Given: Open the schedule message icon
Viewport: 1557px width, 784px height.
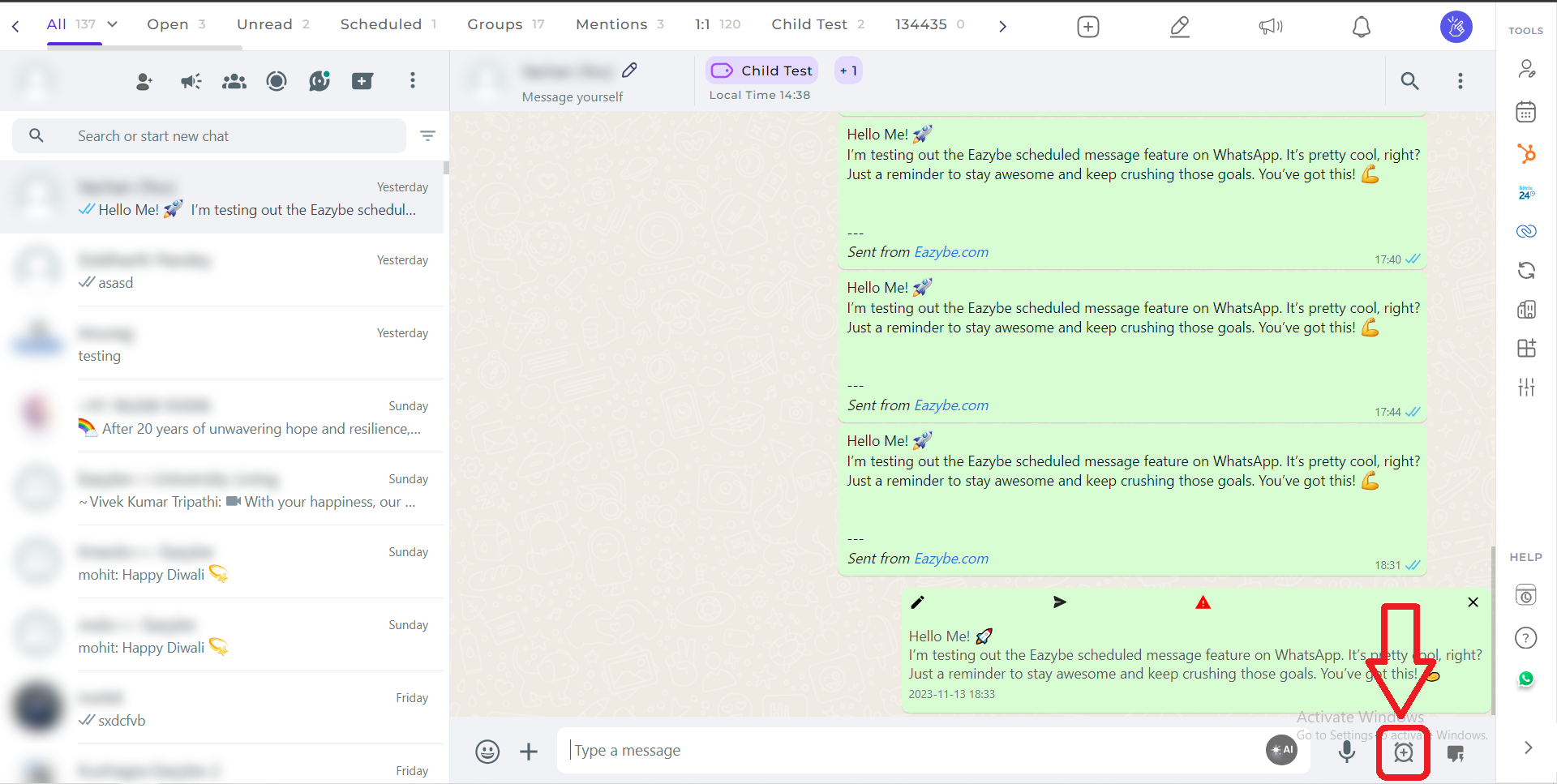Looking at the screenshot, I should pos(1404,753).
